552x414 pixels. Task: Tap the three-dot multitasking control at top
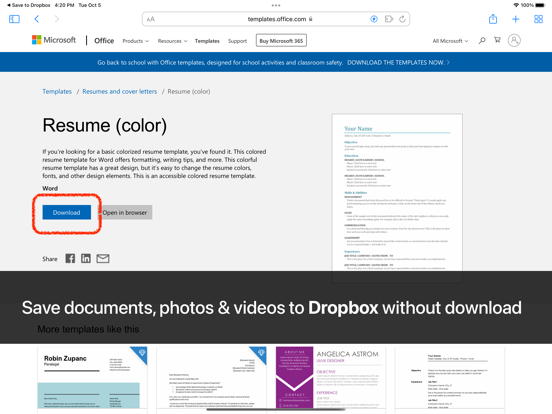coord(276,5)
